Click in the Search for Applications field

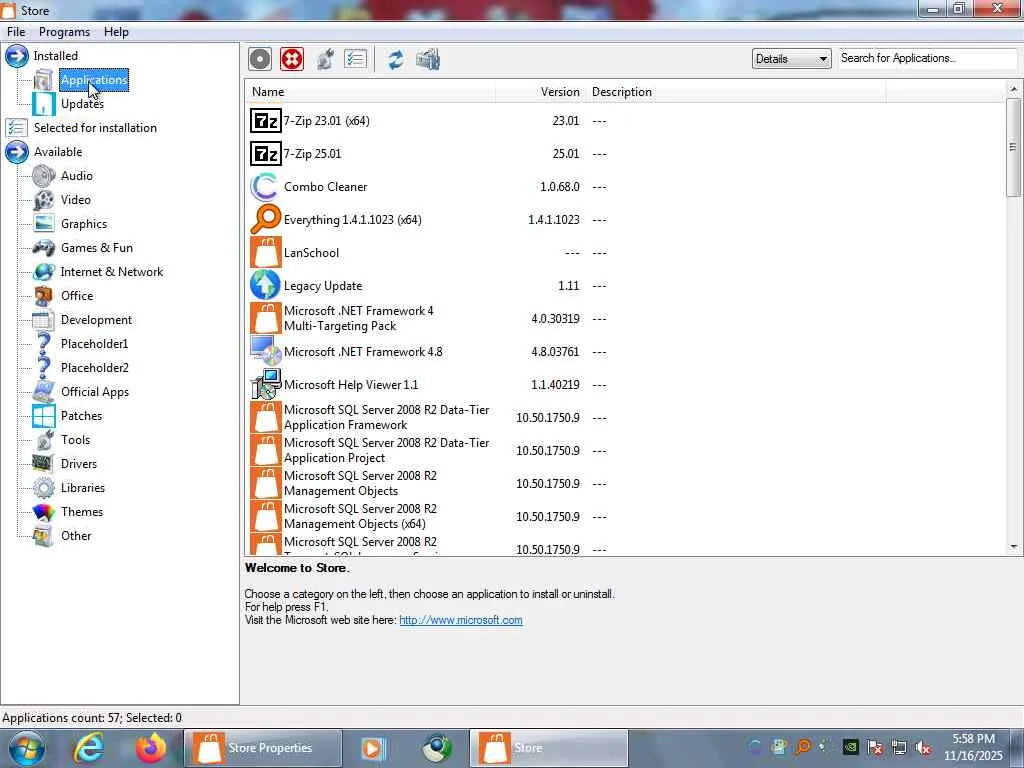point(927,58)
